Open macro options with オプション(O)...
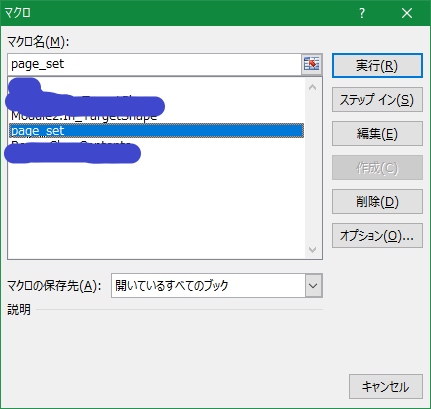This screenshot has width=431, height=409. (377, 236)
